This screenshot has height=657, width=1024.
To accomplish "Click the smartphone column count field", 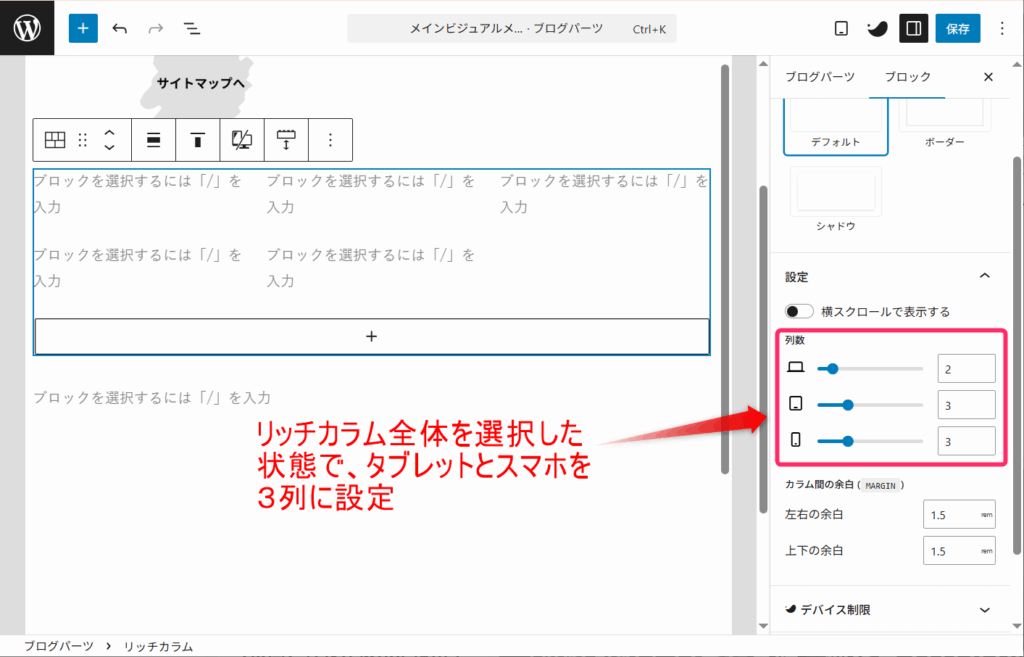I will [967, 441].
